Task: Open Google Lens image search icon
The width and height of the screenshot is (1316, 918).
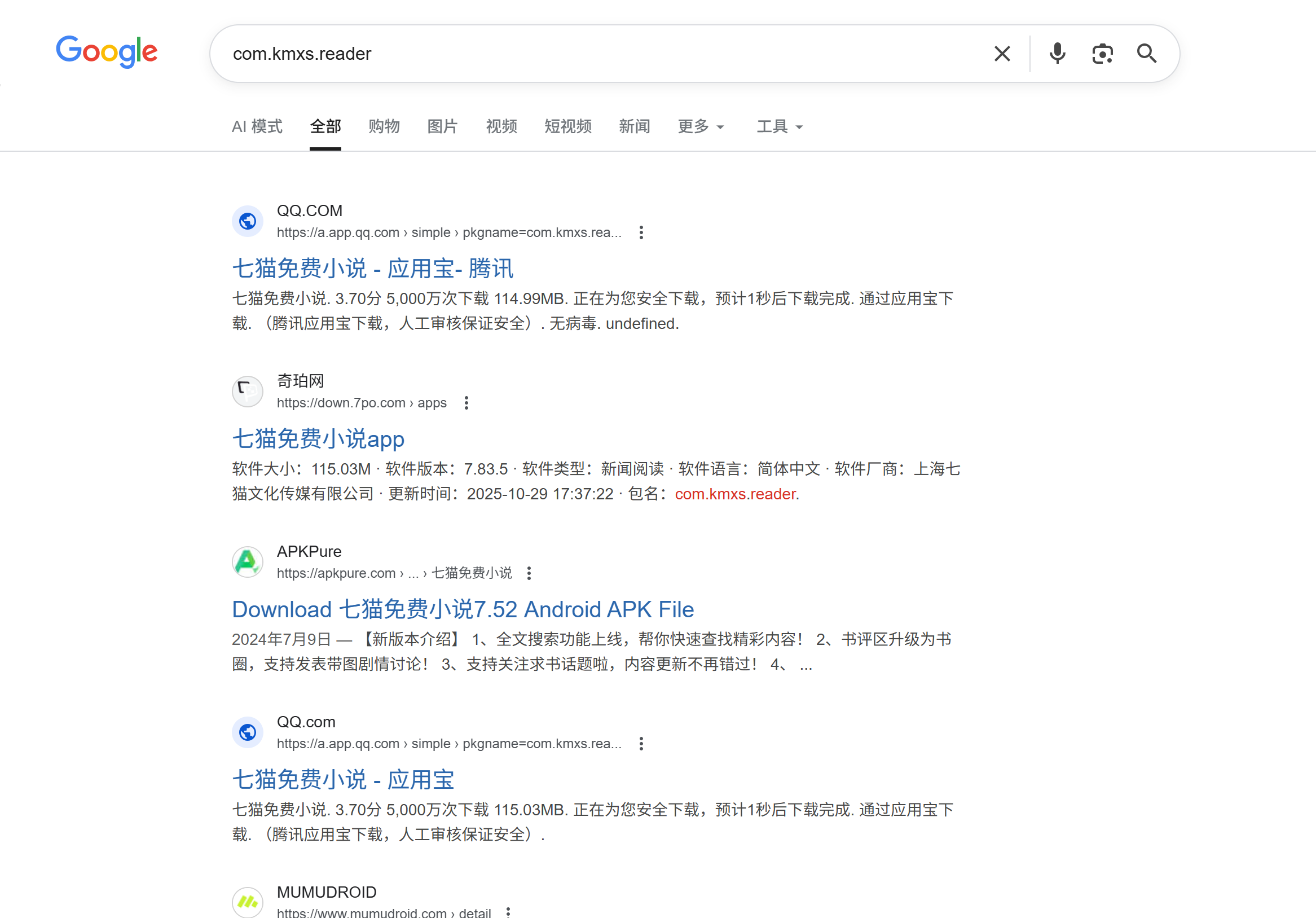Action: [1102, 54]
